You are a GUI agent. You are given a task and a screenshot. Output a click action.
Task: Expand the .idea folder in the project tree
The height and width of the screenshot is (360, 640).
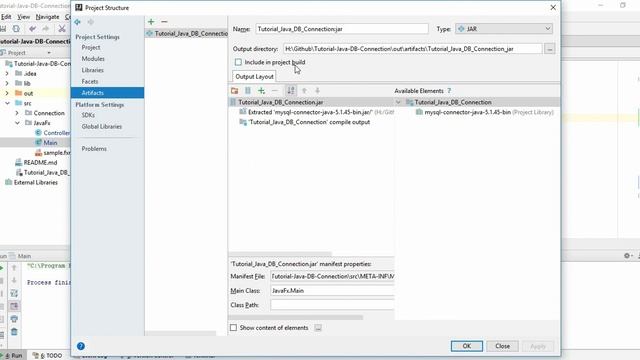[x=7, y=73]
